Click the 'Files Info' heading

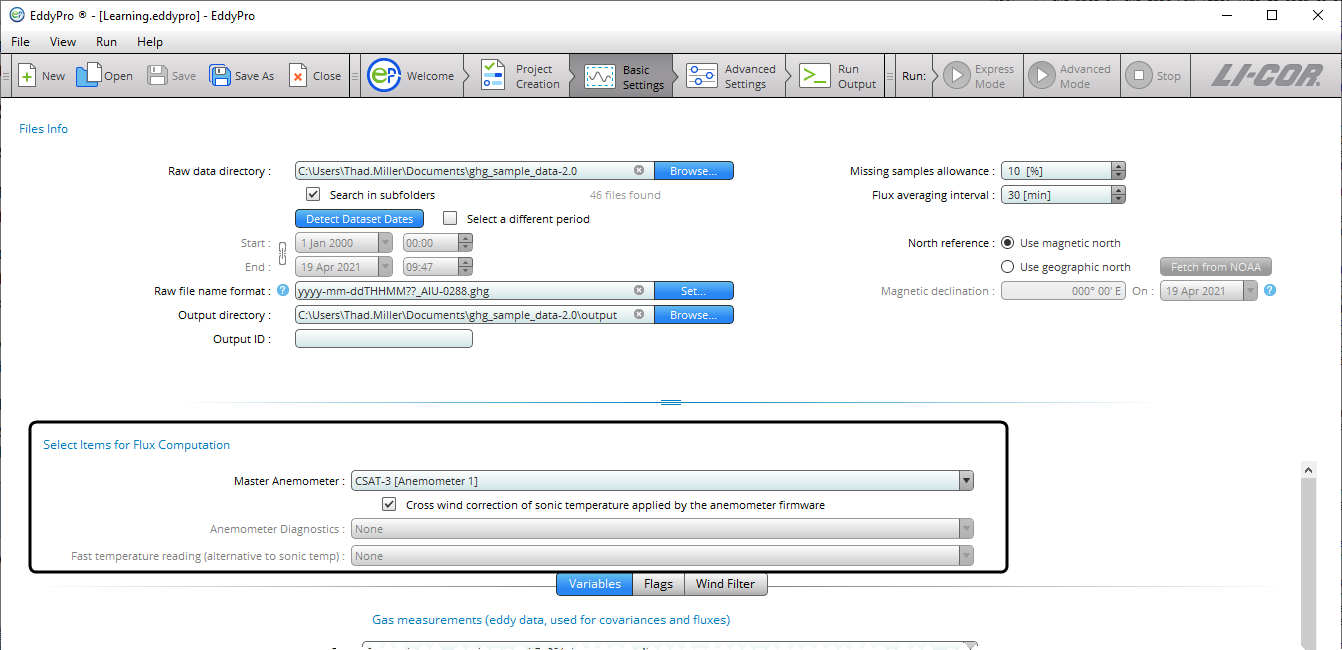(43, 129)
